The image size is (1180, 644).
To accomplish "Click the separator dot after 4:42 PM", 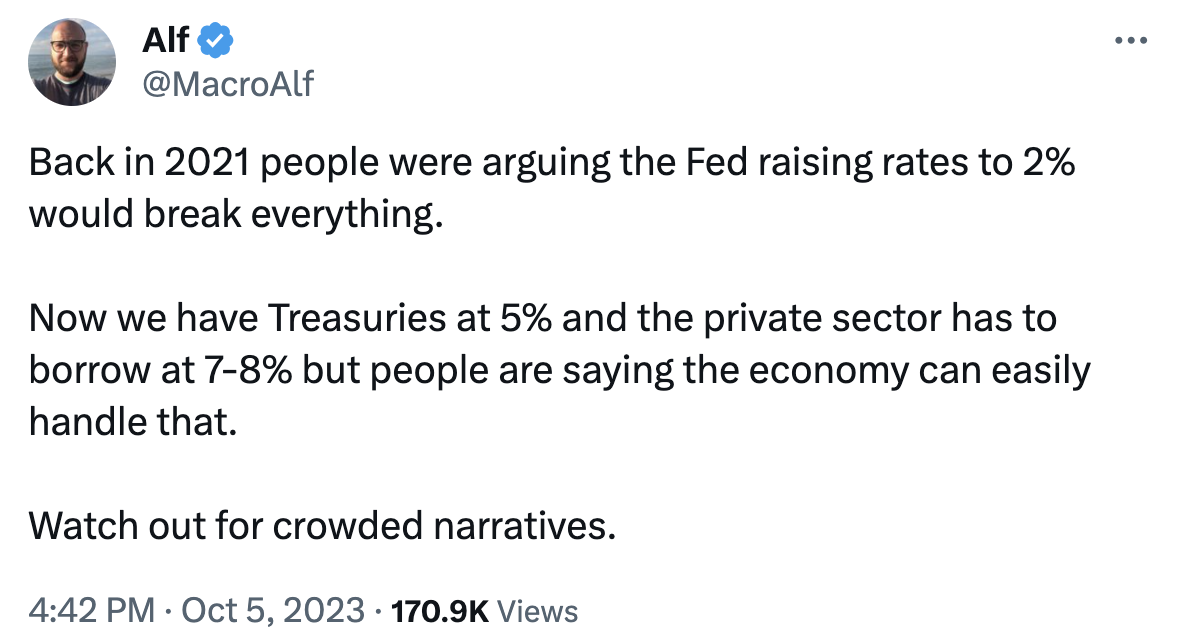I will 165,611.
